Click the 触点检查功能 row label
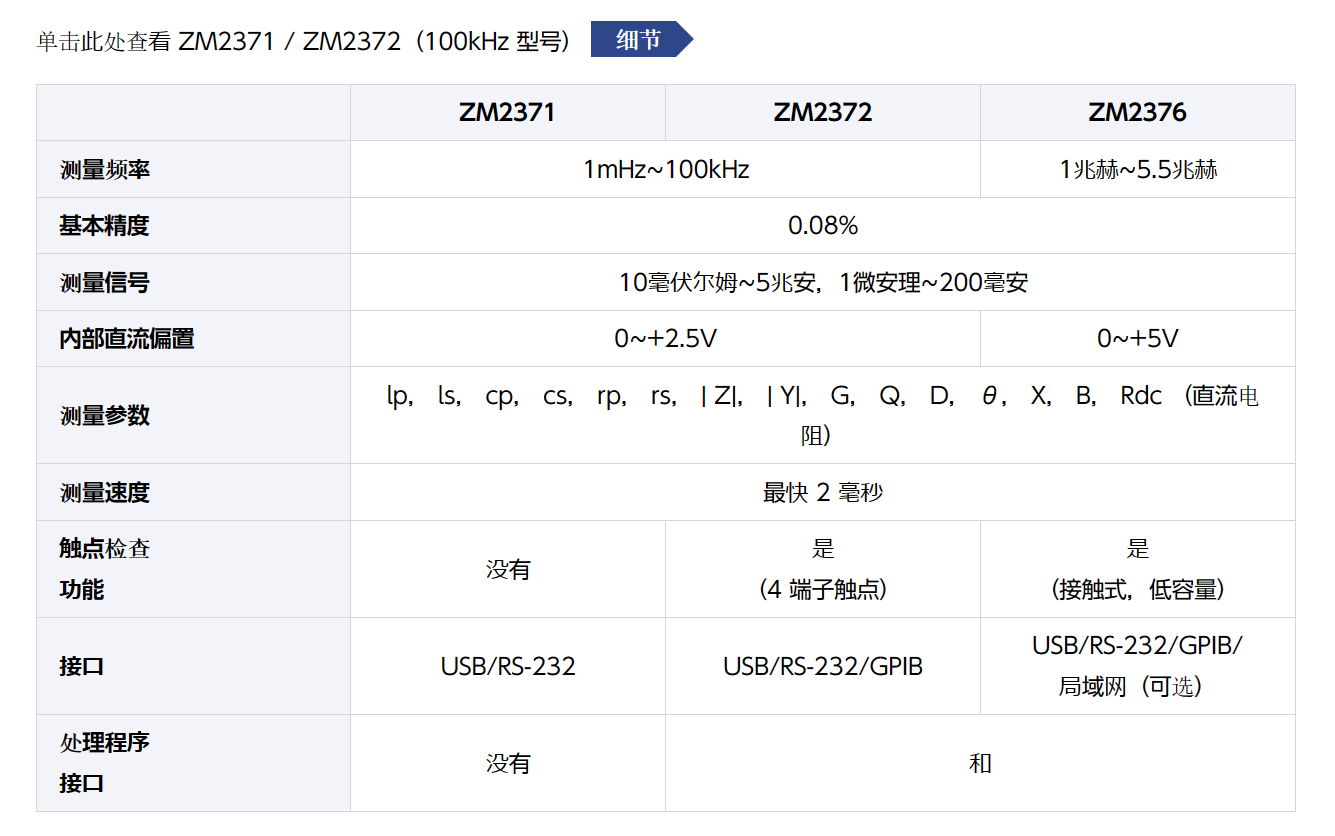Image resolution: width=1335 pixels, height=836 pixels. [105, 569]
